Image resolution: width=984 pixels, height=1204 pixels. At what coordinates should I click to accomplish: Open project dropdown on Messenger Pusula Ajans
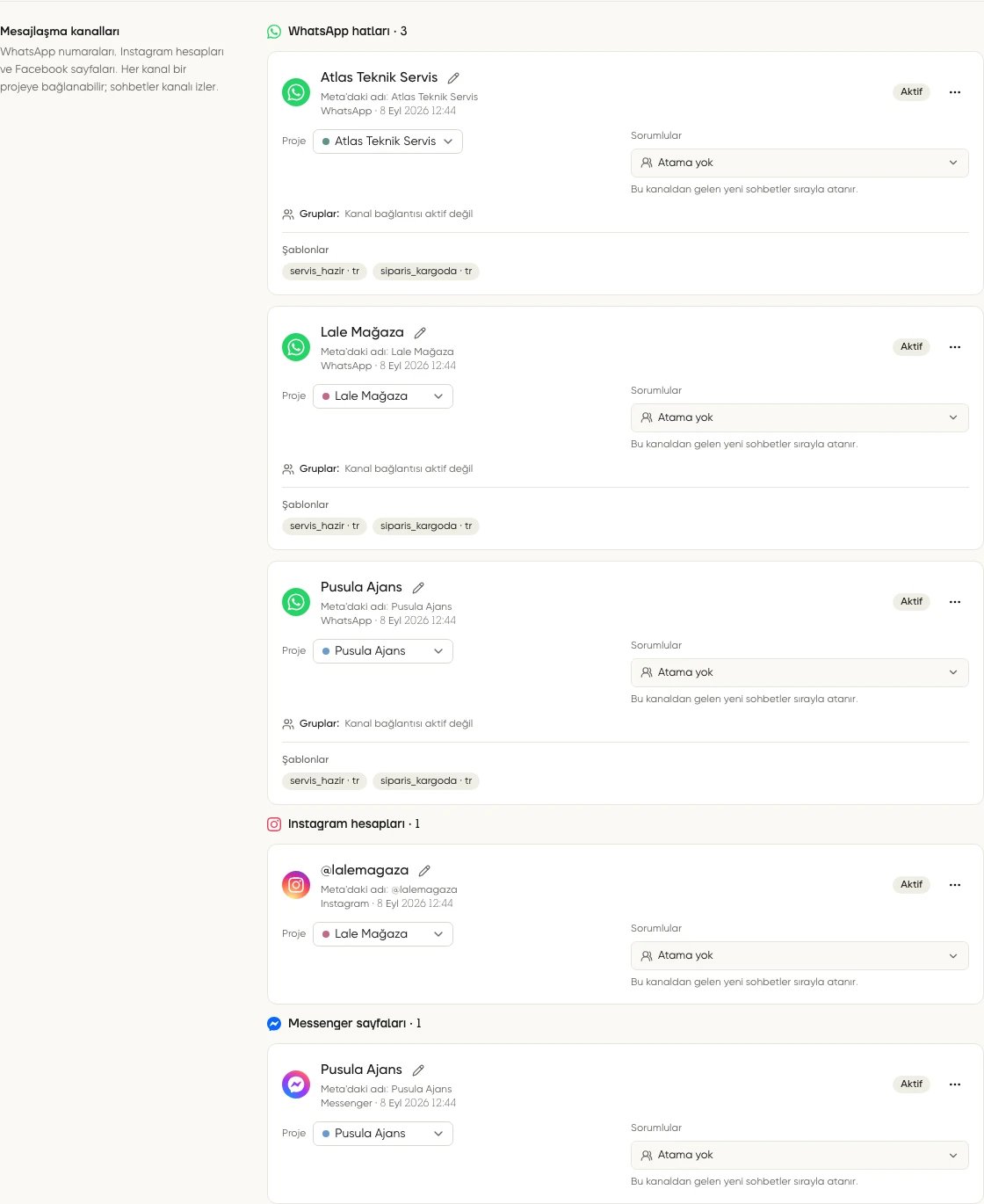(383, 1134)
